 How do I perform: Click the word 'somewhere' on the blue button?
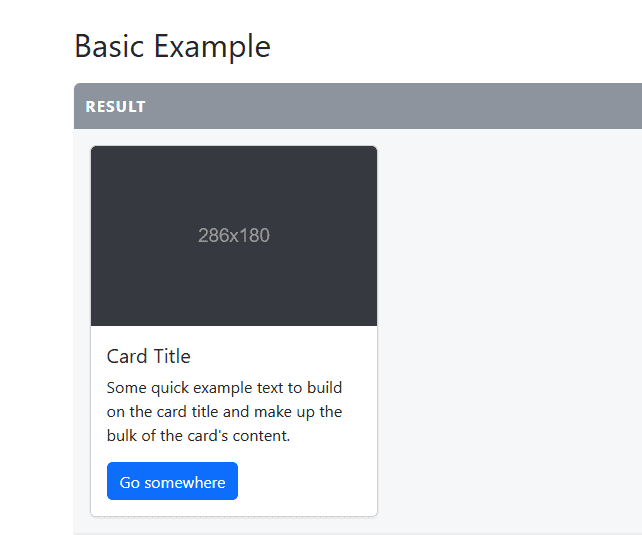click(x=185, y=483)
